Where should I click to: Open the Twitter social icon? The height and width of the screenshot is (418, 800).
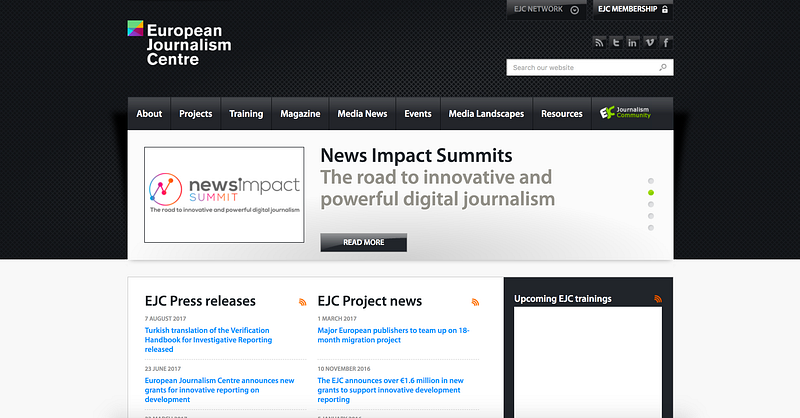click(616, 42)
